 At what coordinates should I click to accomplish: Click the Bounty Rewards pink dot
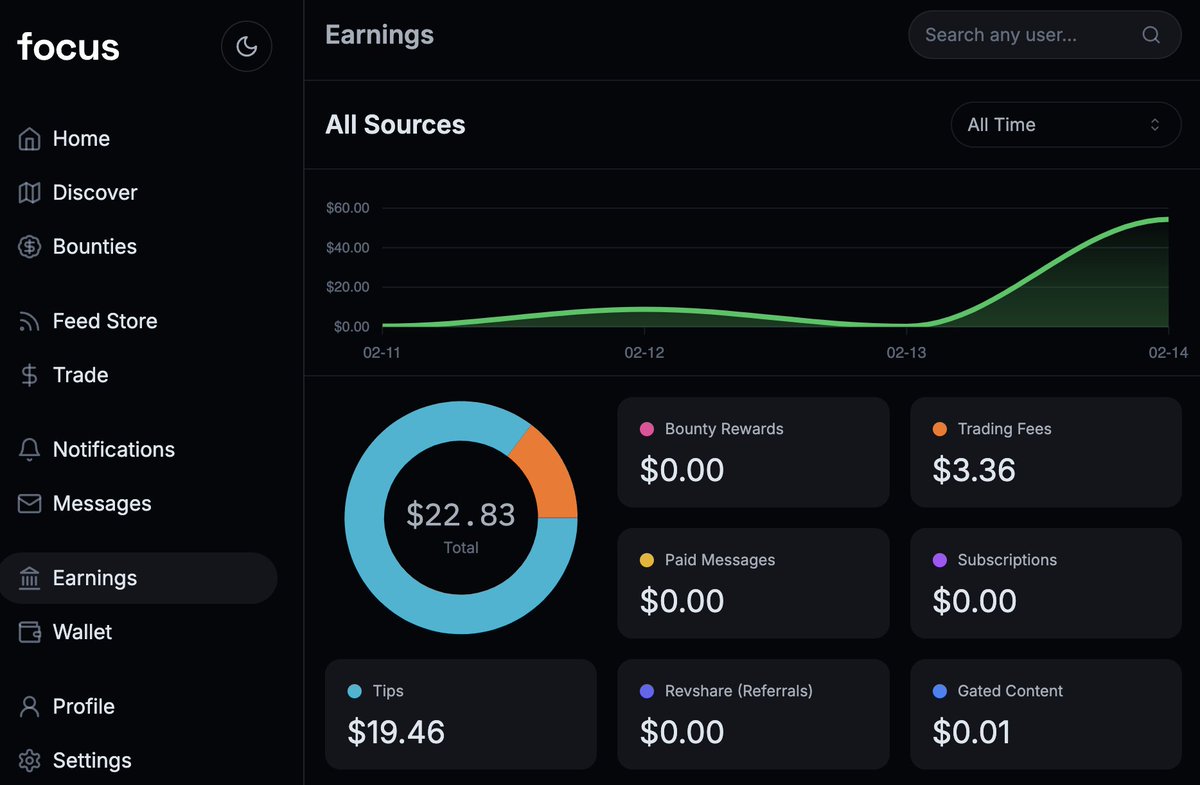[x=646, y=429]
